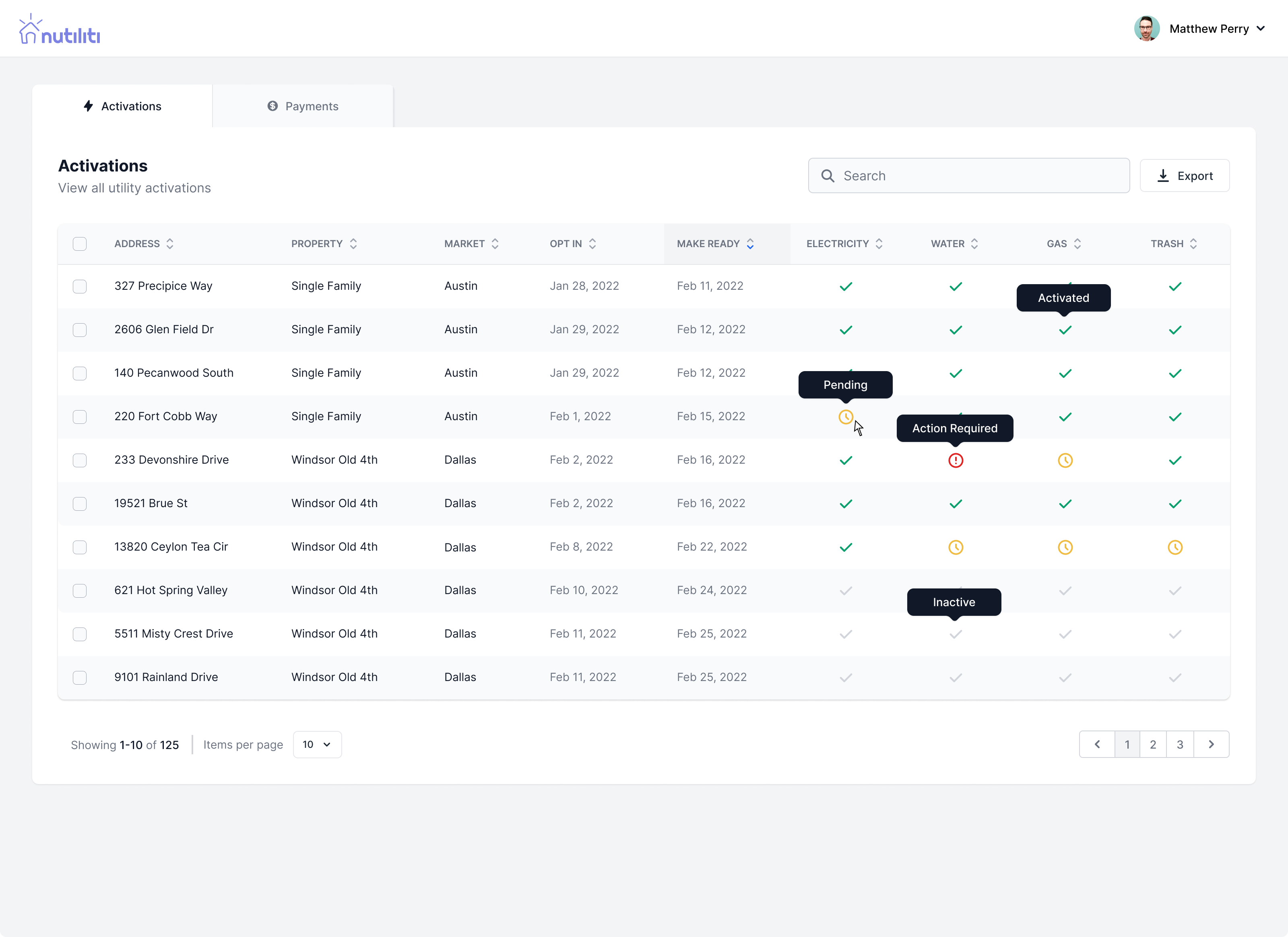Open the items per page dropdown
The width and height of the screenshot is (1288, 937).
pos(317,745)
